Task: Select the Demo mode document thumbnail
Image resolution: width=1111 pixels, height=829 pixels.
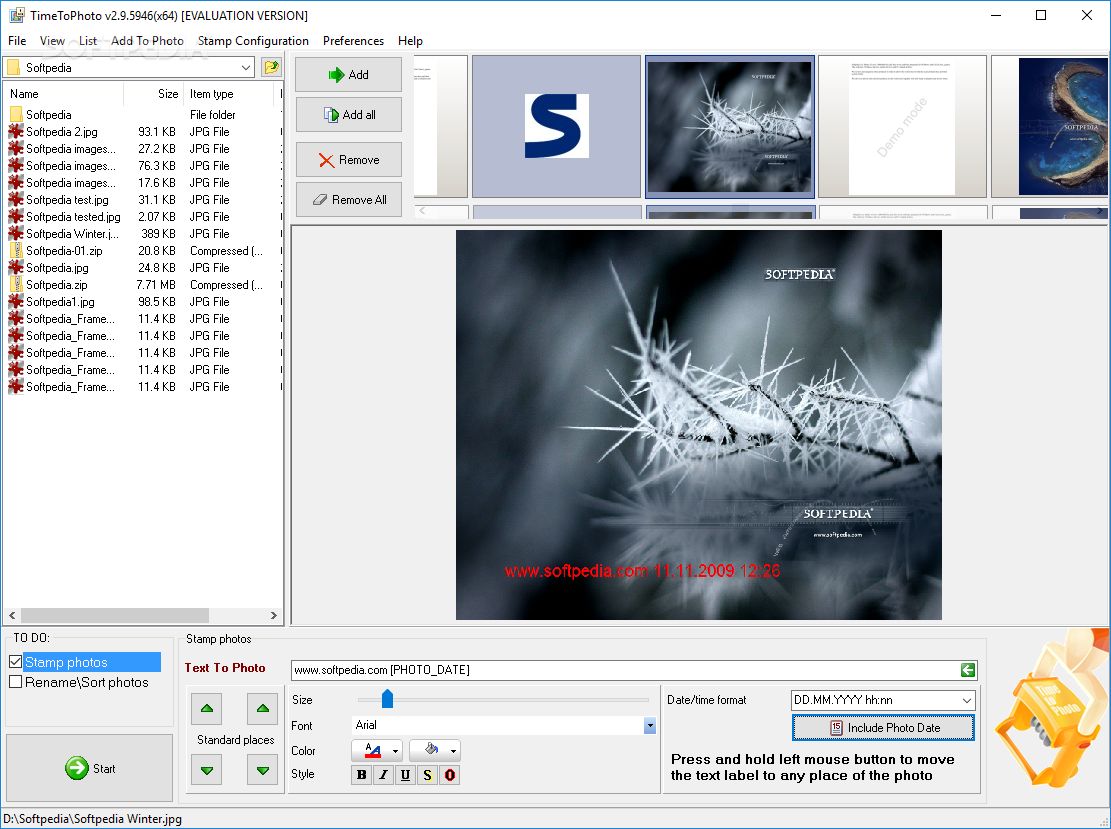Action: point(902,126)
